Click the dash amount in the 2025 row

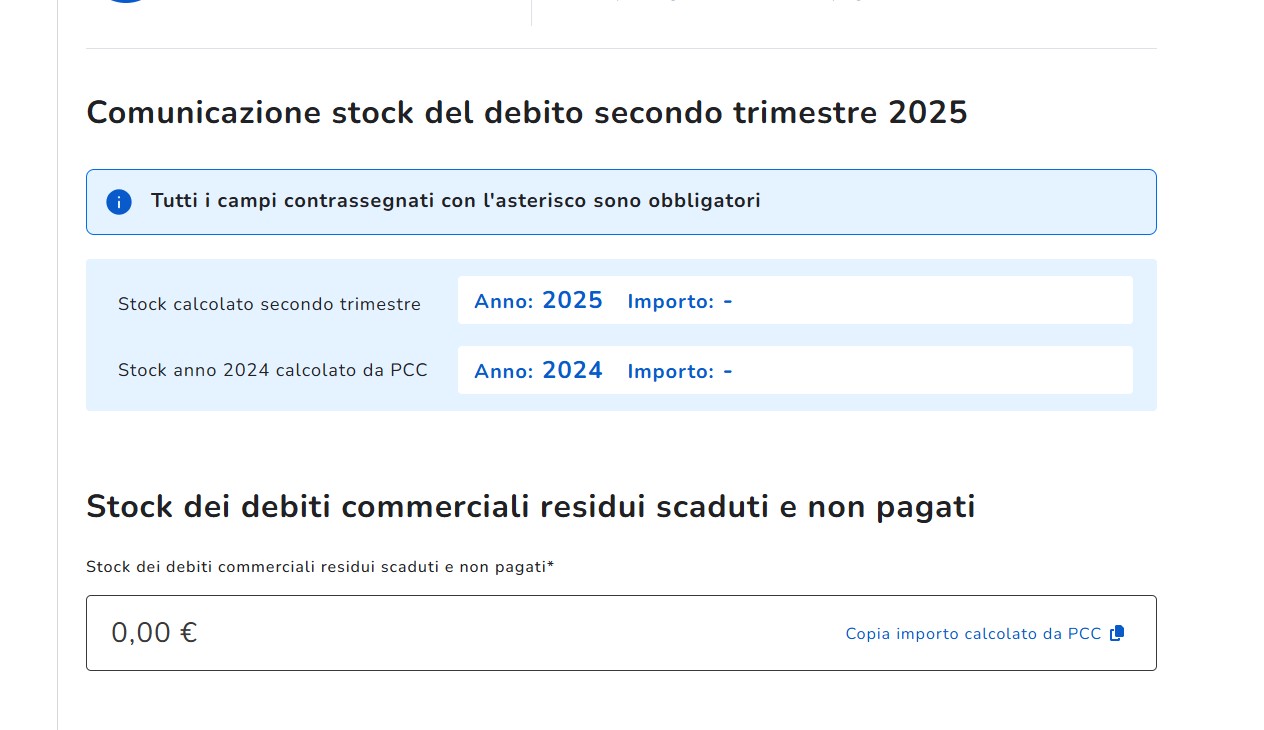click(x=728, y=301)
